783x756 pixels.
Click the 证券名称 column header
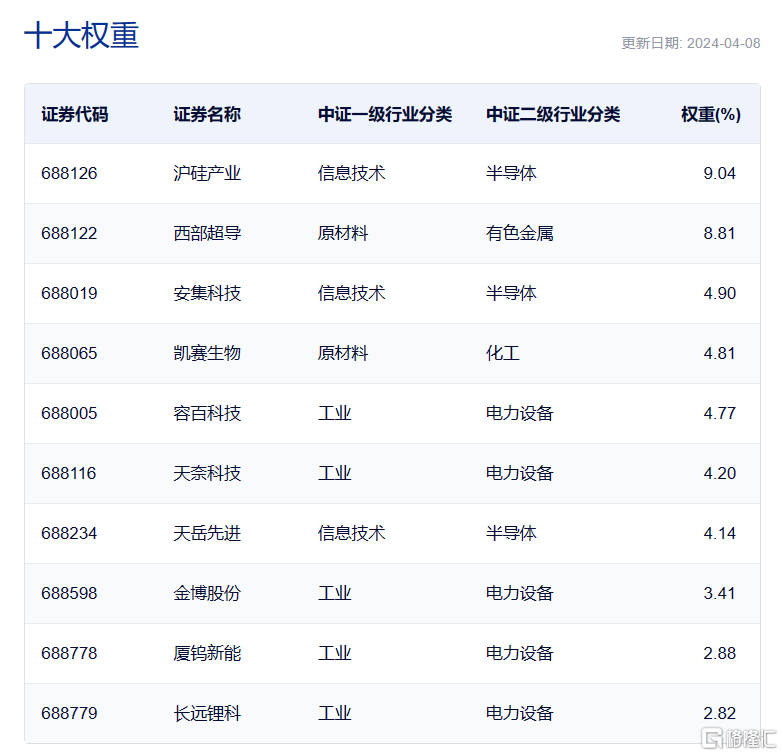pyautogui.click(x=207, y=114)
